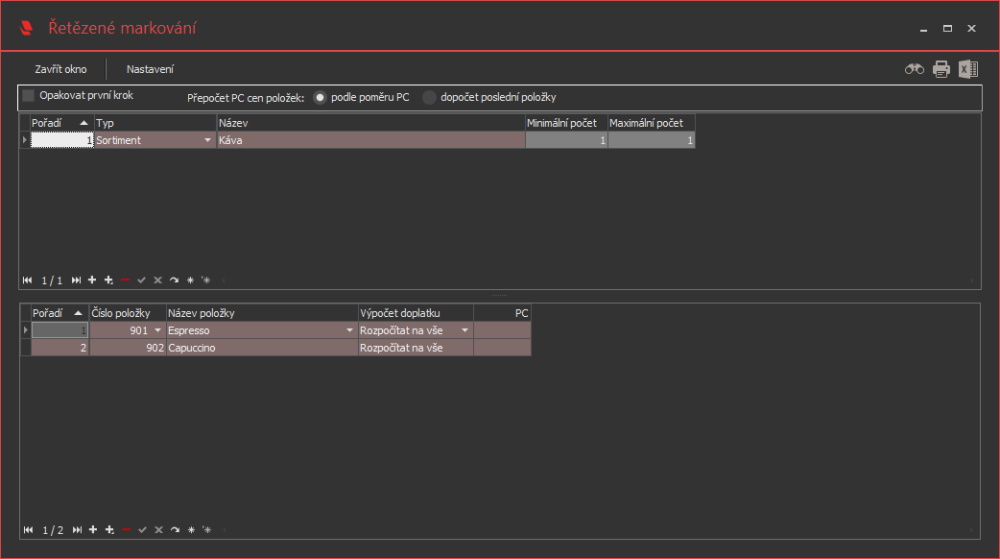Click Zavřít okno to close the window
Image resolution: width=1000 pixels, height=559 pixels.
[x=61, y=69]
